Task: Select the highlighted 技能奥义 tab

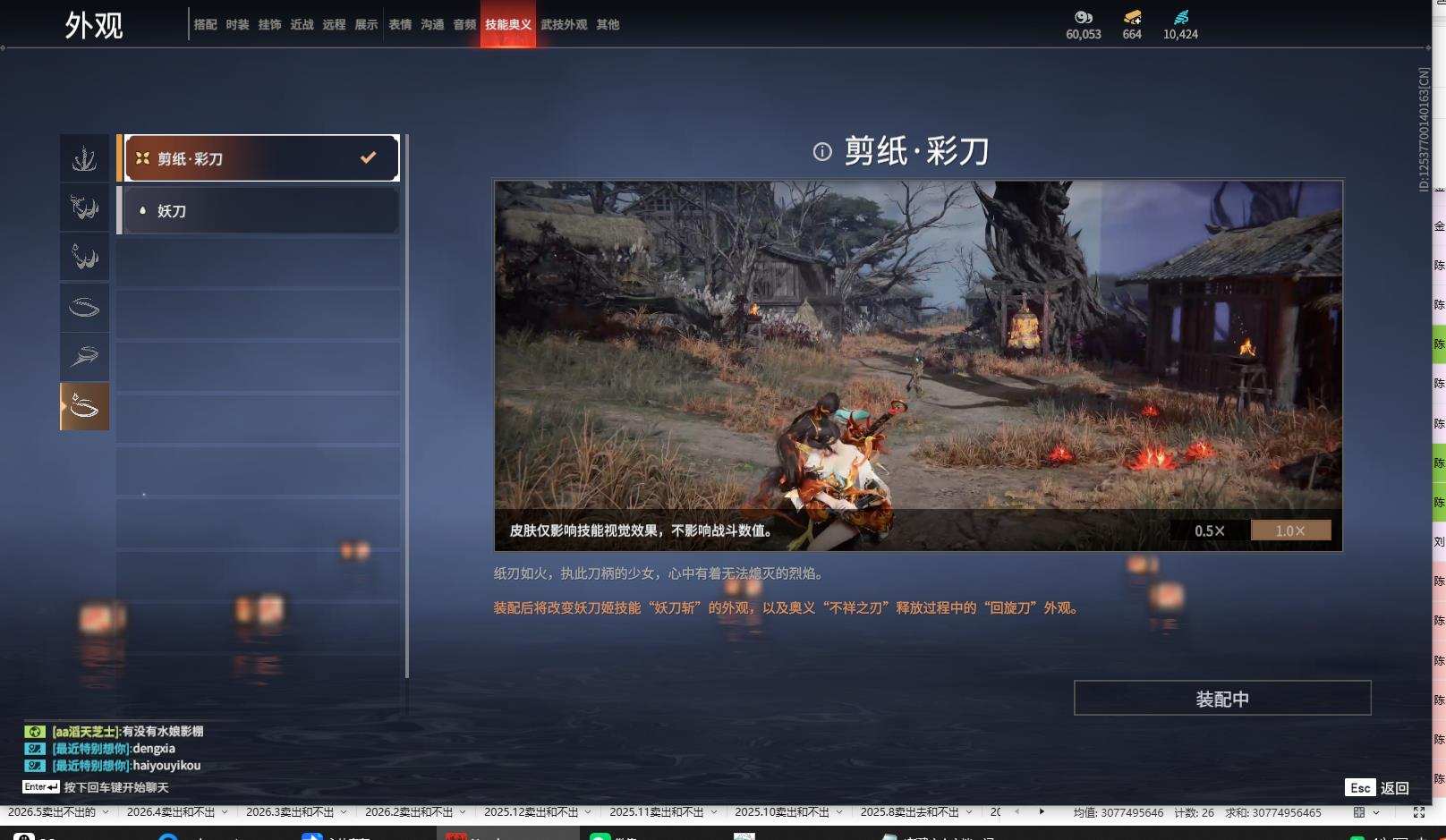Action: click(508, 25)
